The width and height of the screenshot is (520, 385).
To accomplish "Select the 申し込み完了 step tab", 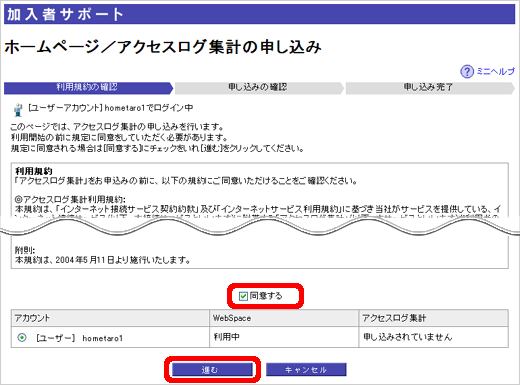I will click(430, 88).
